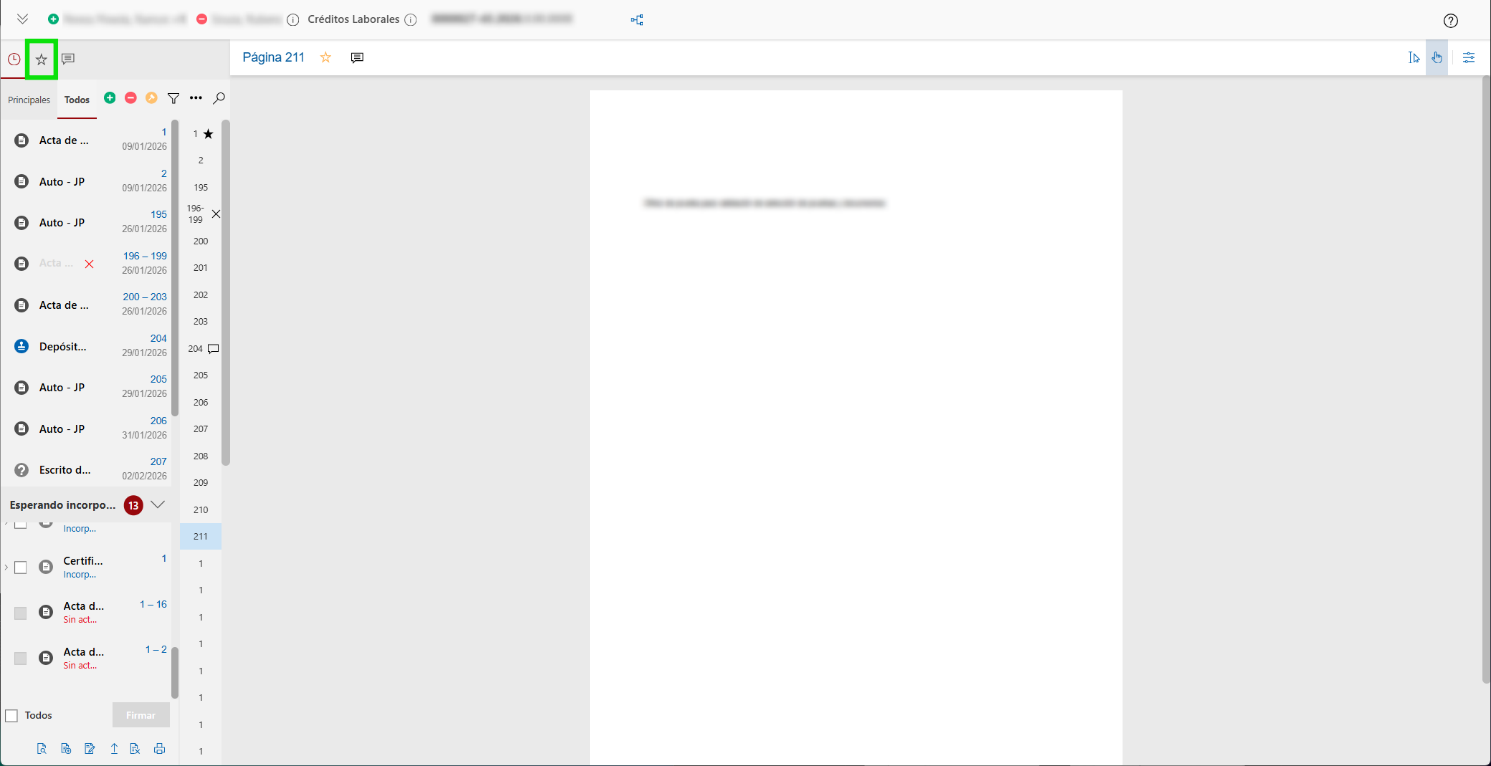Open page range link '200 – 203'
The image size is (1491, 766).
click(145, 297)
